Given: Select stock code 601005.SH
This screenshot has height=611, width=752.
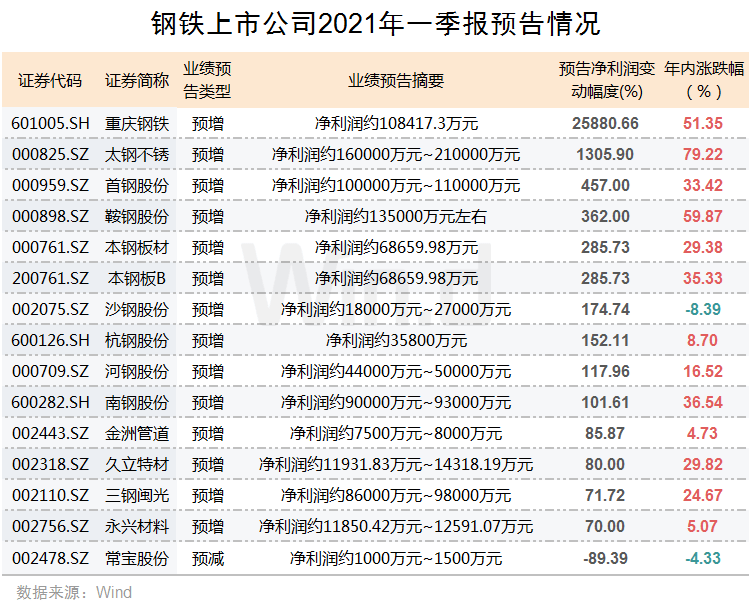Looking at the screenshot, I should click(x=51, y=124).
